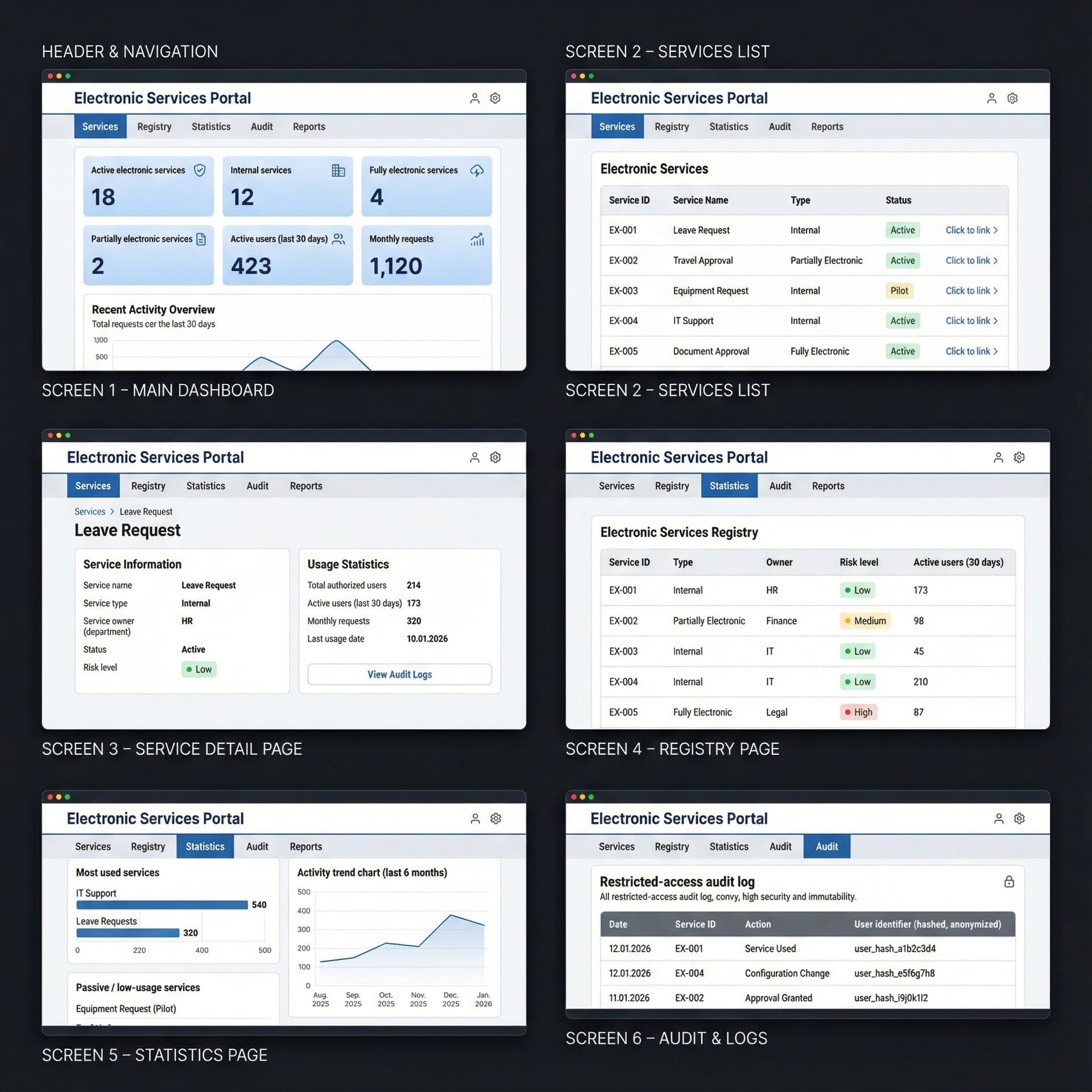The image size is (1092, 1092).
Task: Click High risk badge for EX-005
Action: click(859, 712)
